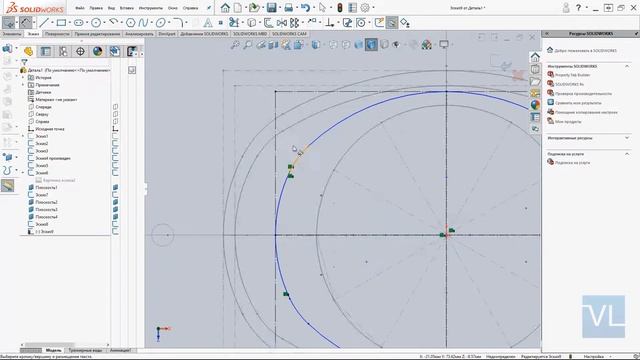Toggle visibility of Плоскость1 in display pane
Image resolution: width=640 pixels, height=360 pixels.
115,187
